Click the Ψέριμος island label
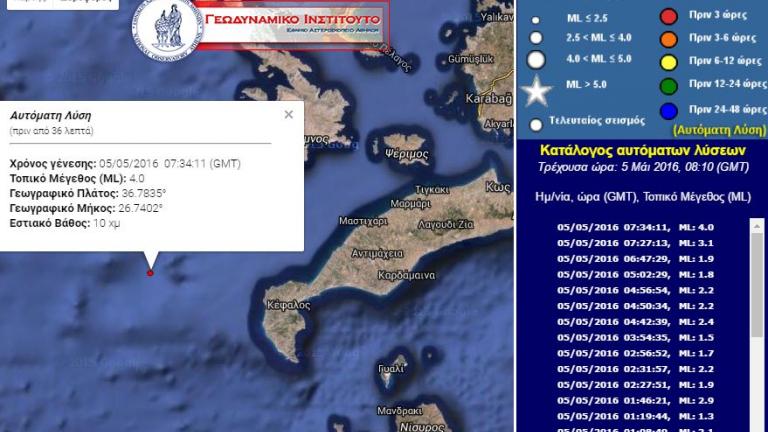This screenshot has width=768, height=432. click(407, 154)
